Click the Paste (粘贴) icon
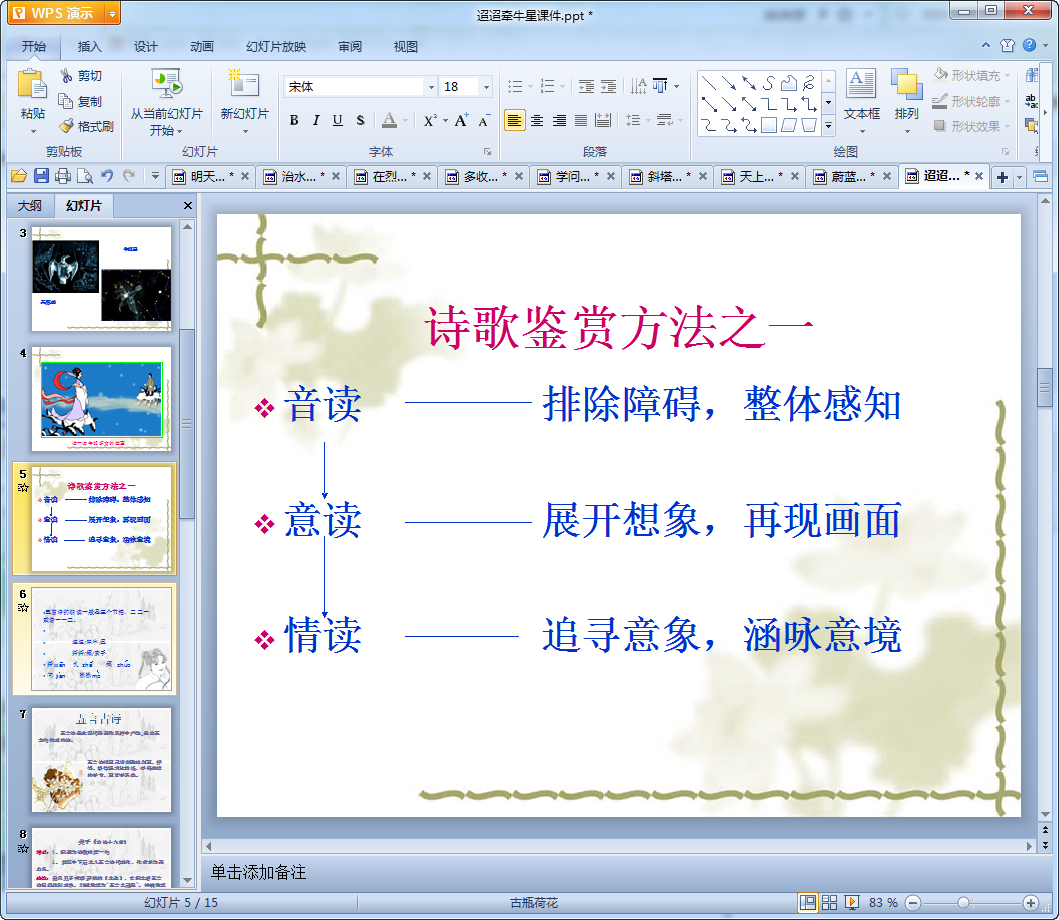1059x920 pixels. [x=32, y=84]
